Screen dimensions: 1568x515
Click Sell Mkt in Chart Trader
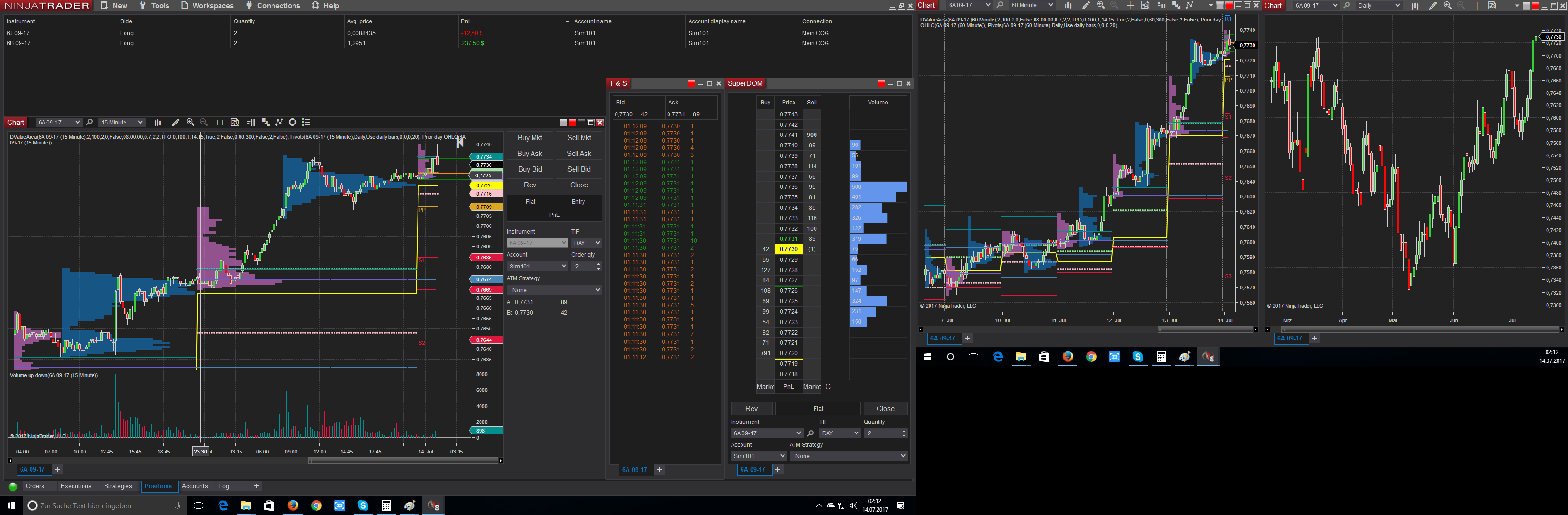coord(579,138)
